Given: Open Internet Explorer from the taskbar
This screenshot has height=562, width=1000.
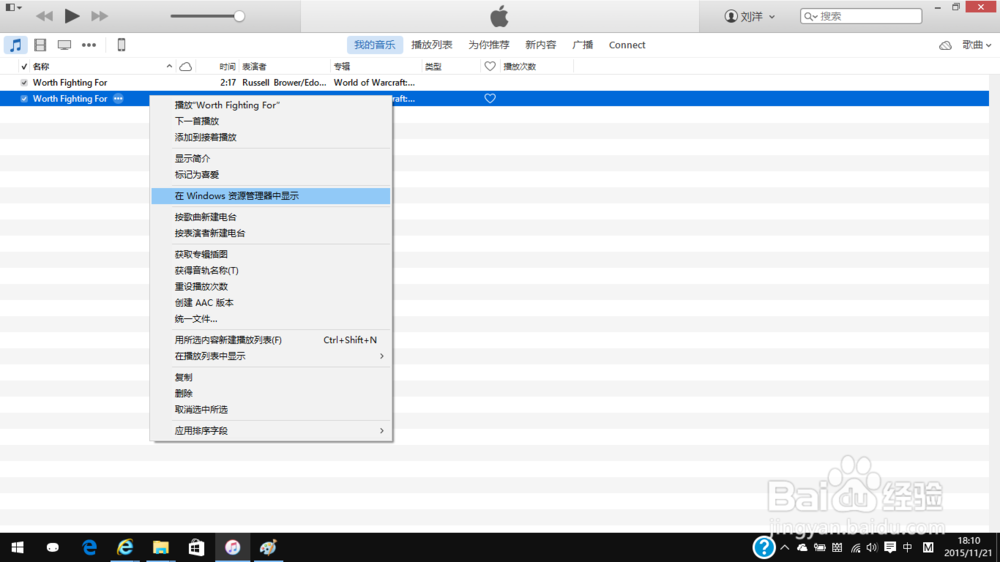Looking at the screenshot, I should [125, 547].
